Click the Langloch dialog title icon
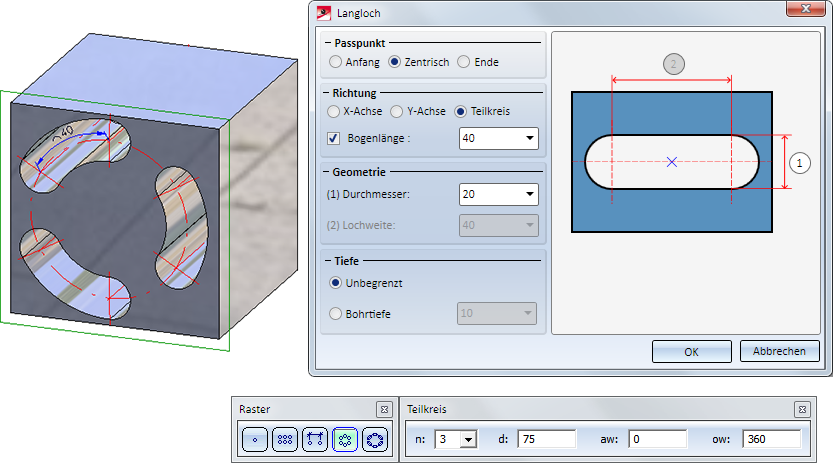 click(324, 13)
